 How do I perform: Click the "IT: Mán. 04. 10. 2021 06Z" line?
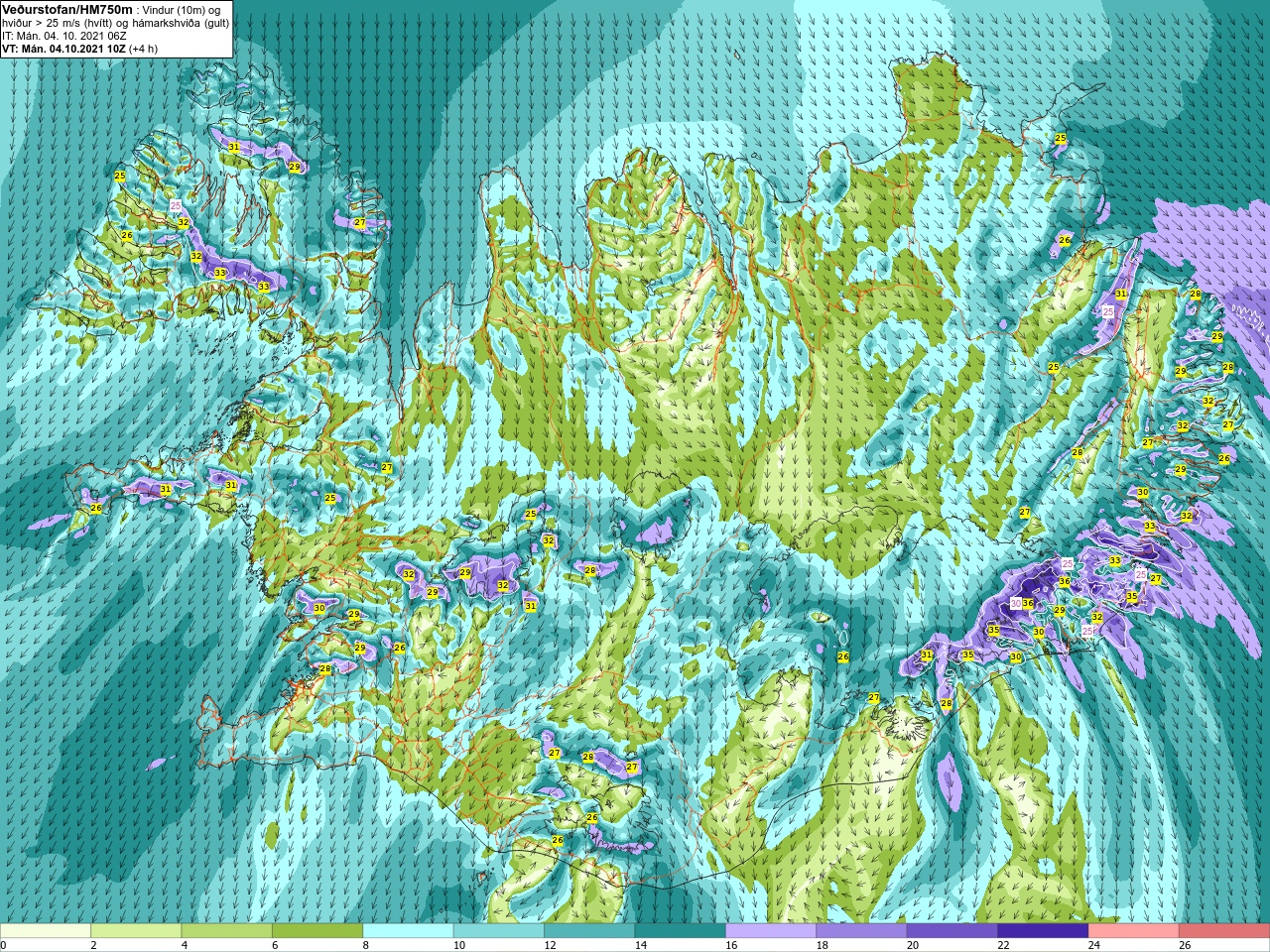tap(64, 36)
